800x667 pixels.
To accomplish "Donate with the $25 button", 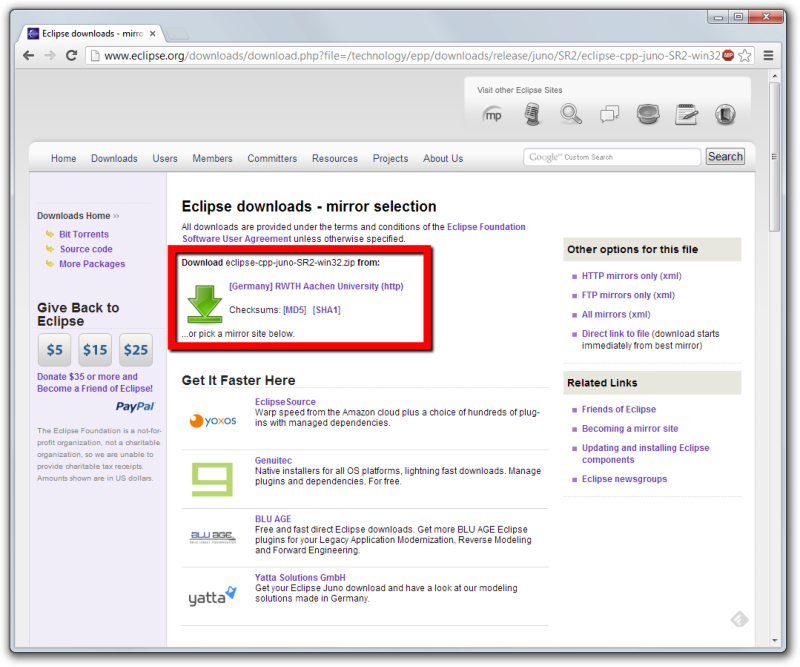I will 136,350.
